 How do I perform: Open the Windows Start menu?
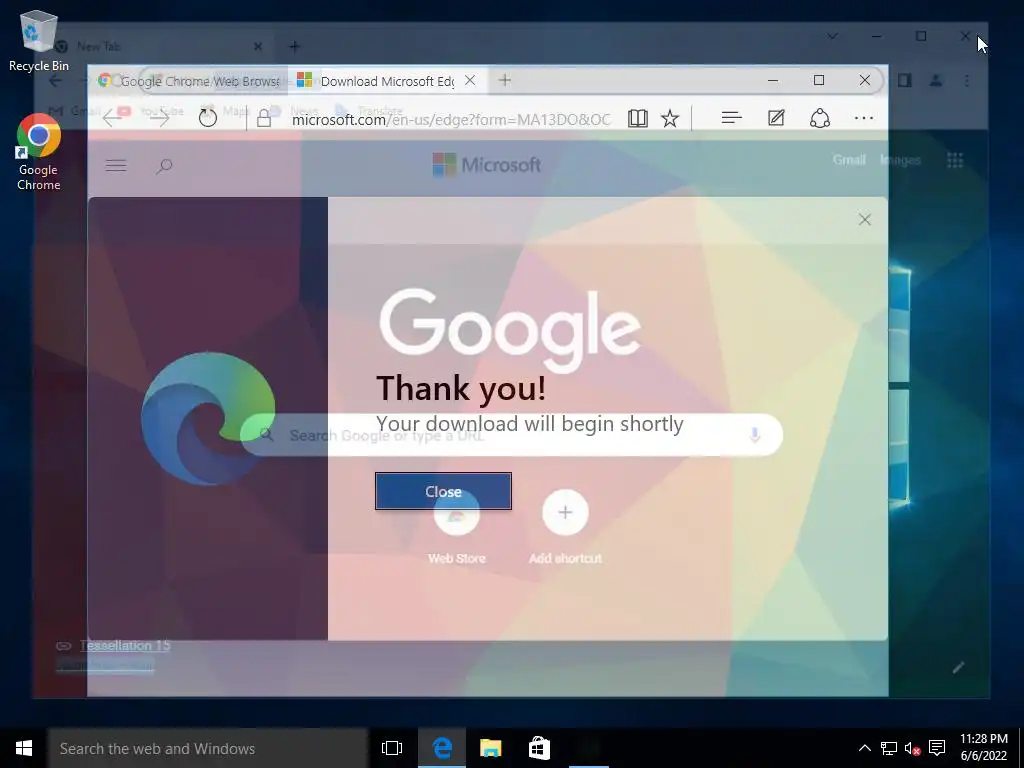pos(24,748)
